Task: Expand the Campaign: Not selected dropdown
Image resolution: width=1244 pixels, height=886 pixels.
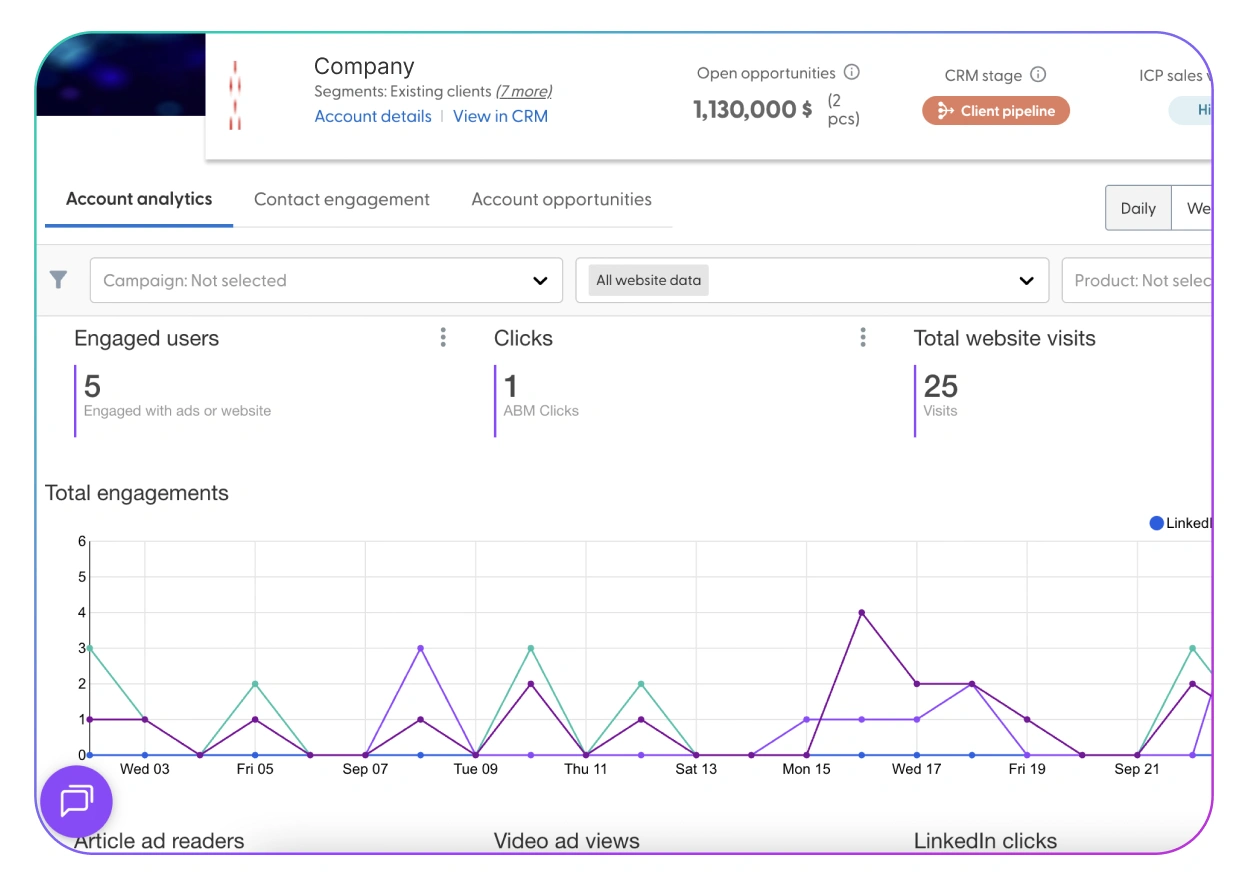Action: [x=326, y=281]
